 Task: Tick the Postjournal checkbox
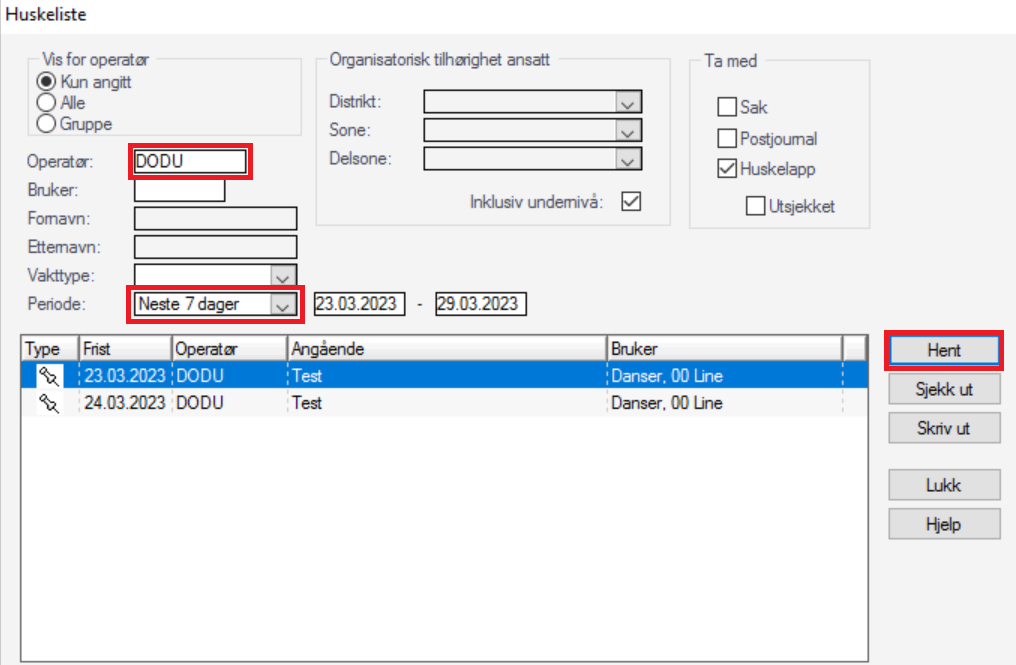pyautogui.click(x=727, y=139)
